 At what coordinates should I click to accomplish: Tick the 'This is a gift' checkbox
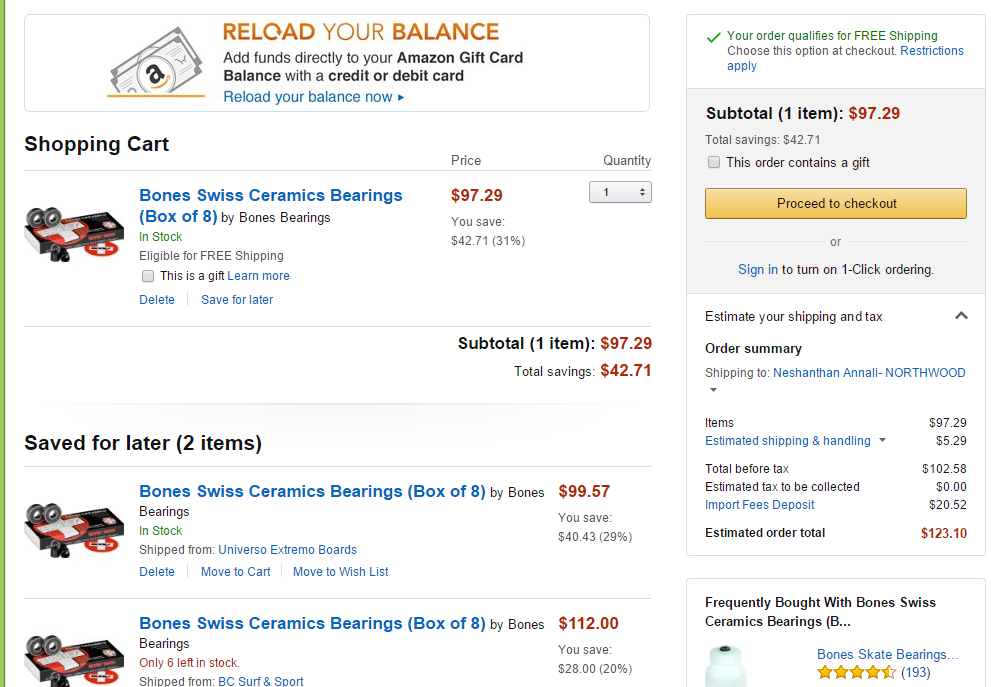(148, 276)
